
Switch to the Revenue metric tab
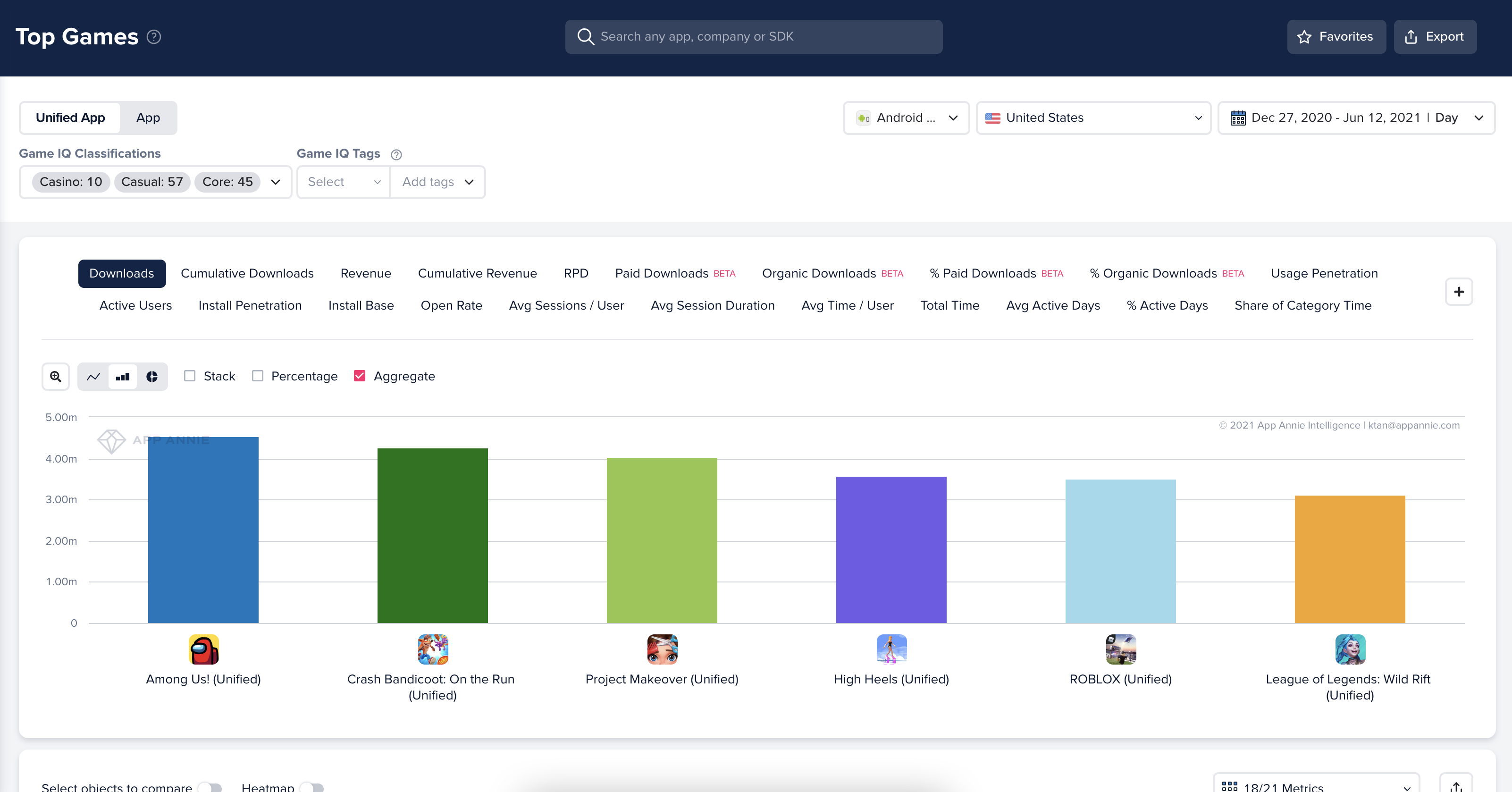point(366,274)
